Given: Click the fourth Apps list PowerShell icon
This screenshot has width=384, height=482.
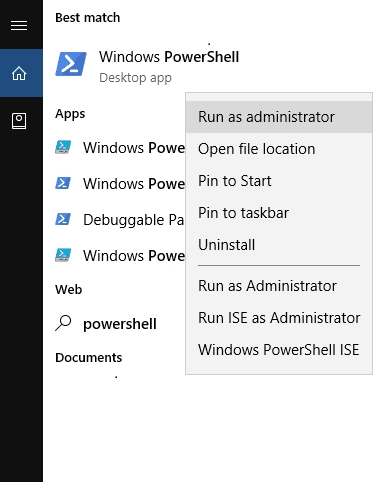Looking at the screenshot, I should point(63,255).
